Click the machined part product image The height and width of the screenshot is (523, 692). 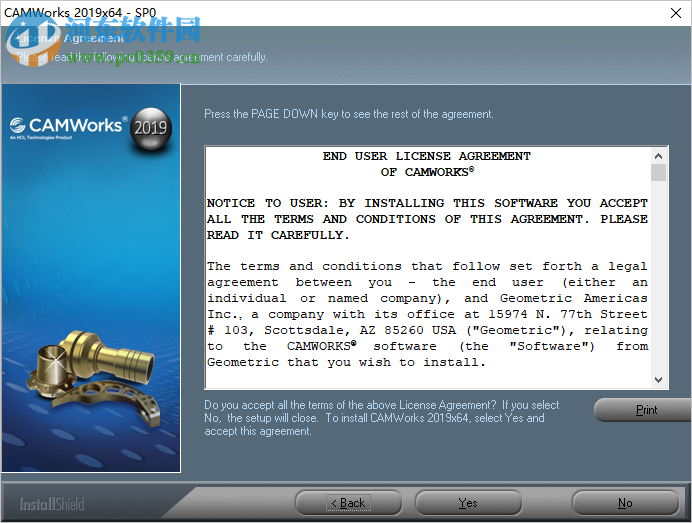pyautogui.click(x=93, y=378)
